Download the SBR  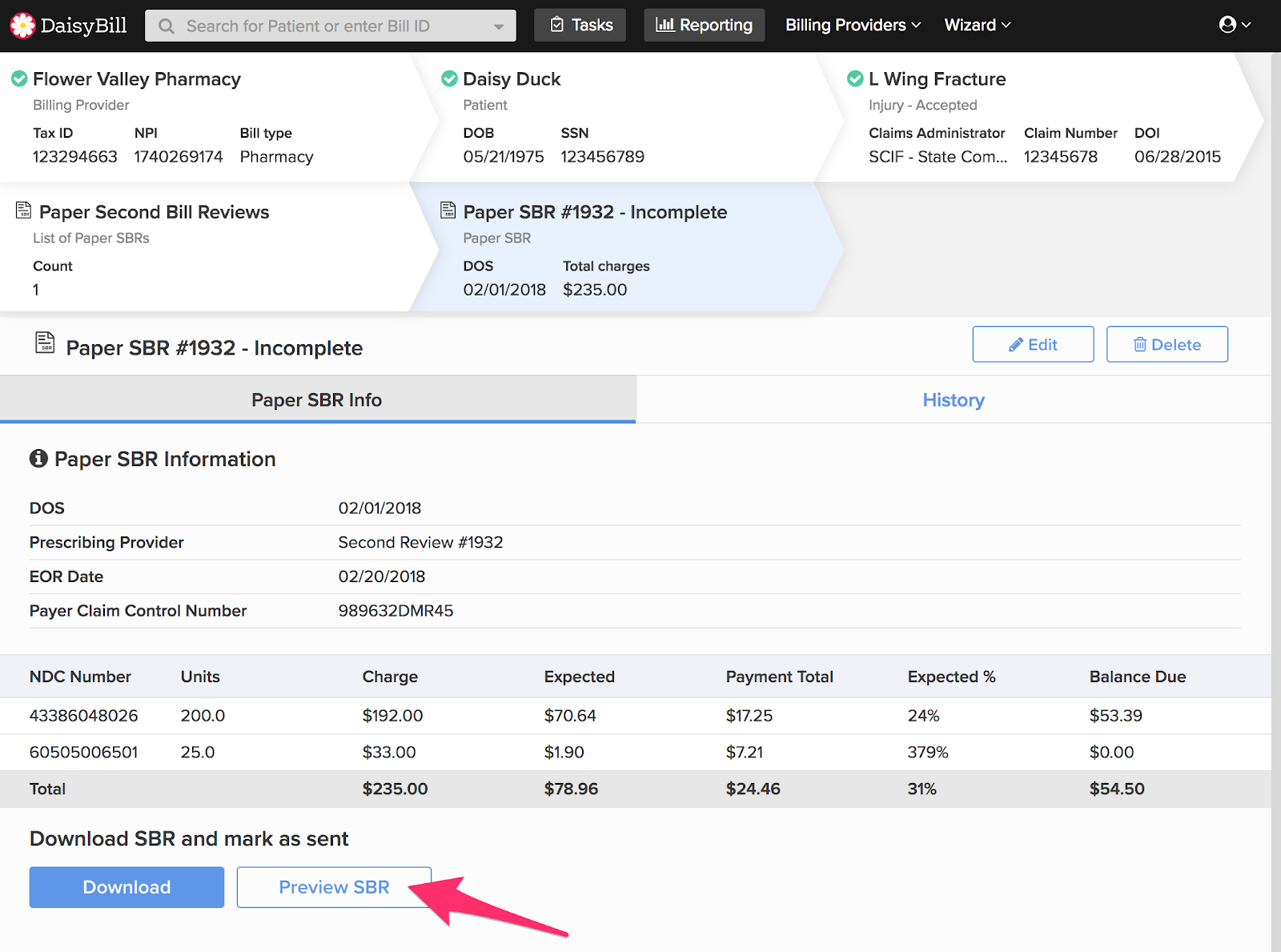point(126,887)
